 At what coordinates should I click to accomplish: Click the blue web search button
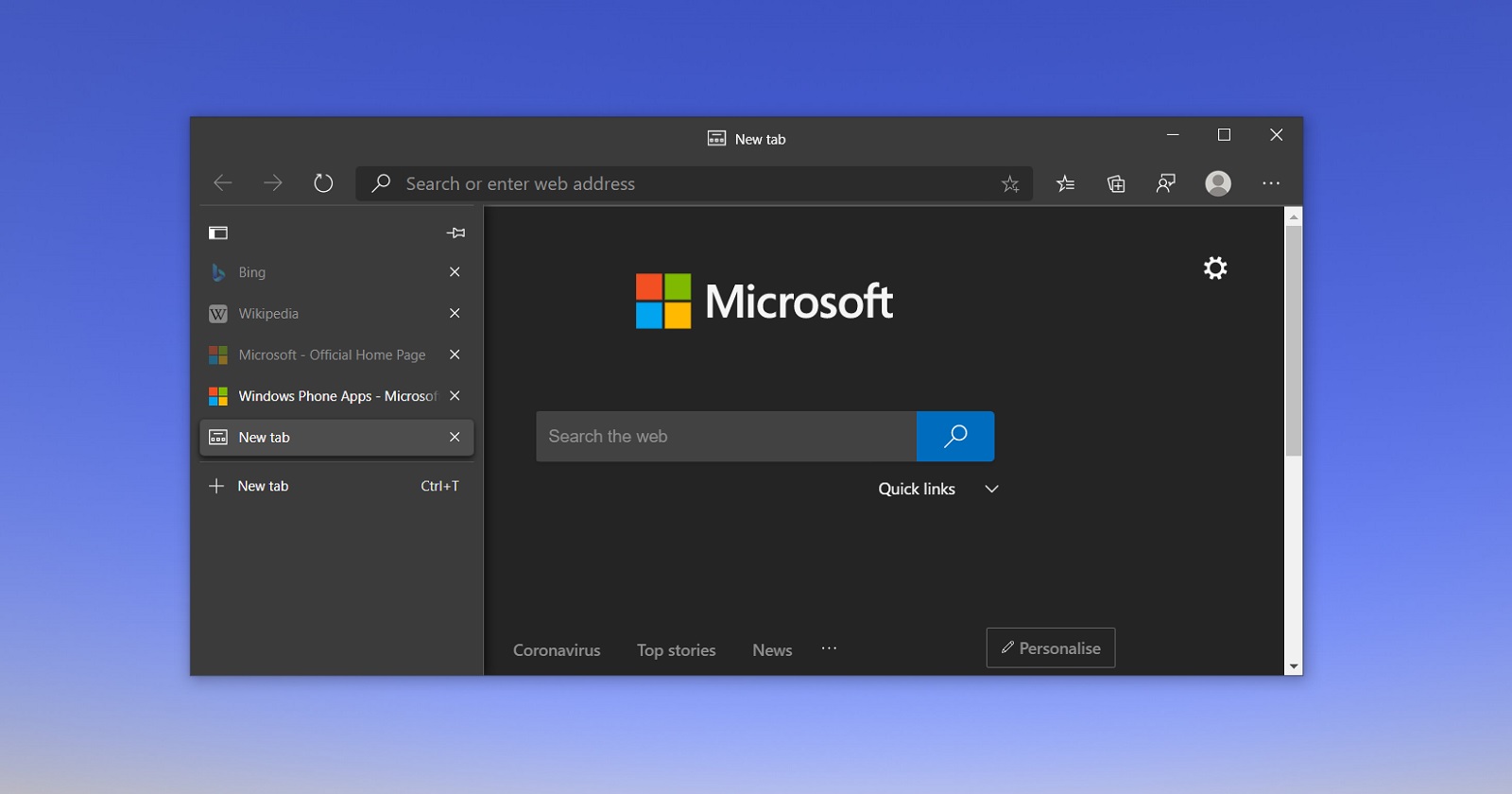[x=955, y=436]
